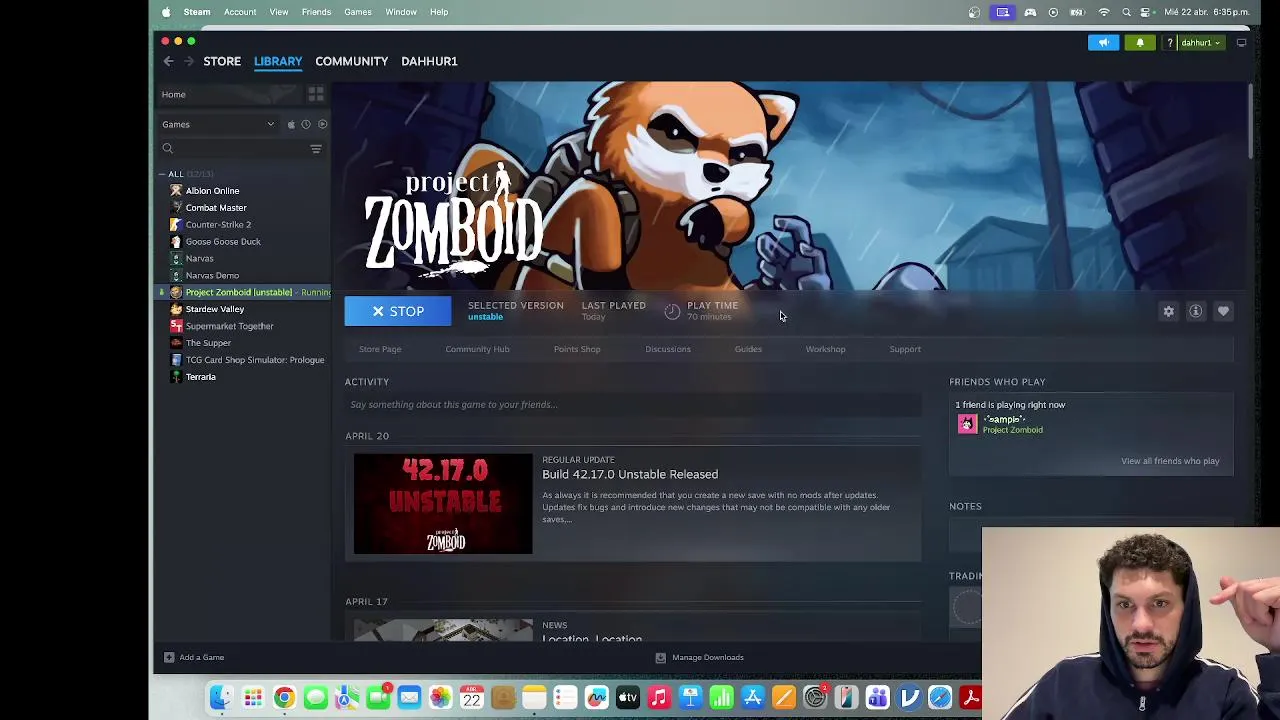The width and height of the screenshot is (1280, 720).
Task: Open the Account menu
Action: tap(240, 12)
